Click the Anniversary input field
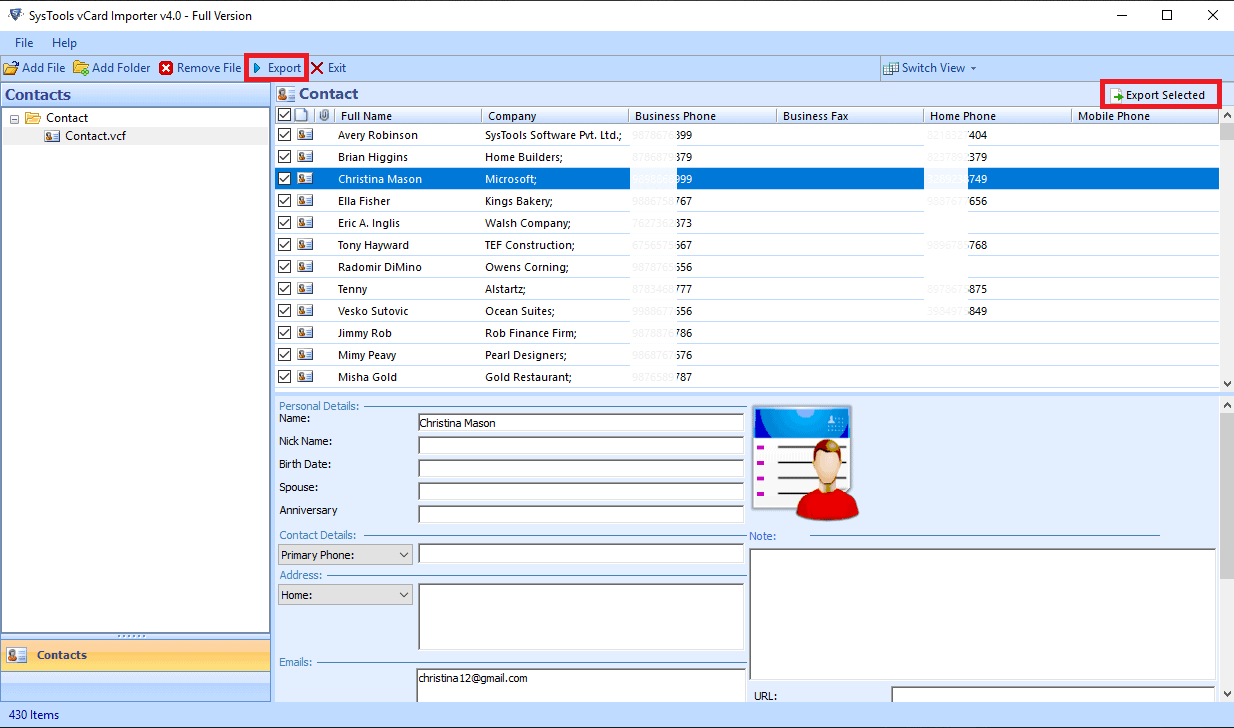This screenshot has width=1234, height=728. pyautogui.click(x=581, y=514)
